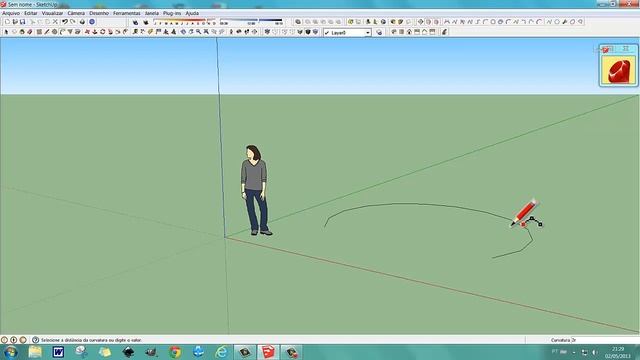Select the Rectangle tool

[x=39, y=32]
